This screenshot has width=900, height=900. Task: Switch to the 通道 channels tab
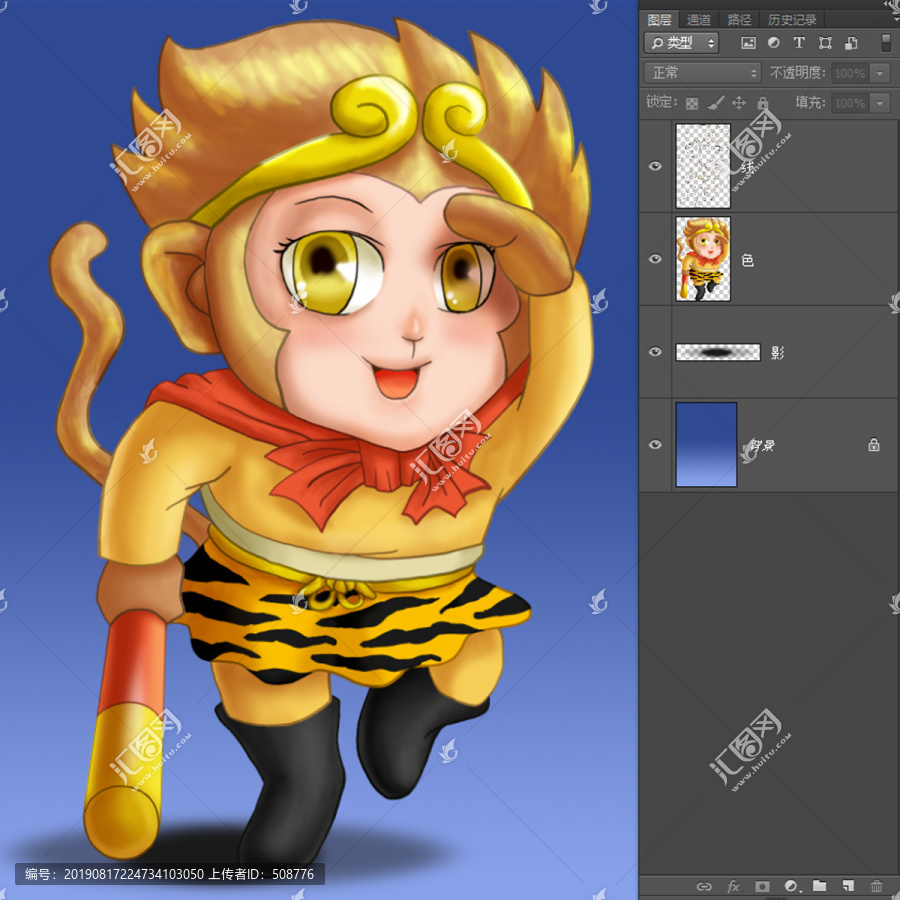pos(699,20)
